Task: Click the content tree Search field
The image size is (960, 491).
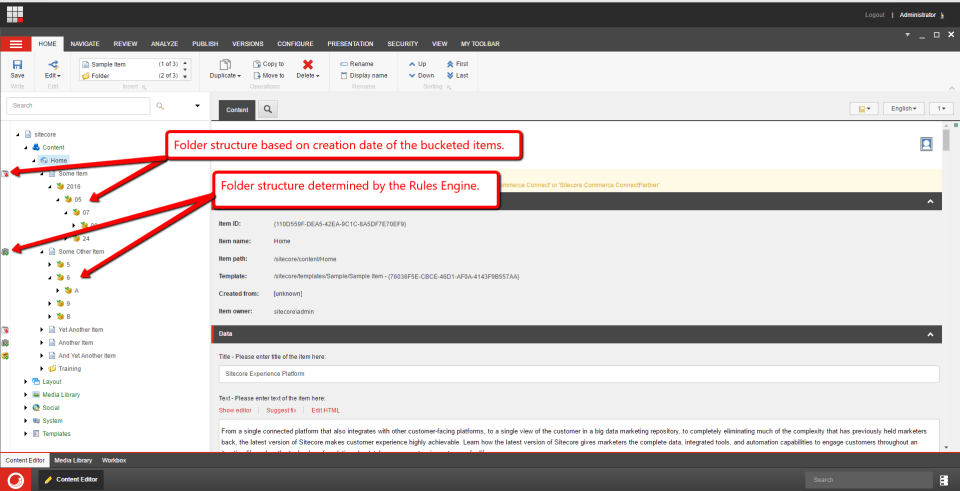Action: (x=80, y=105)
